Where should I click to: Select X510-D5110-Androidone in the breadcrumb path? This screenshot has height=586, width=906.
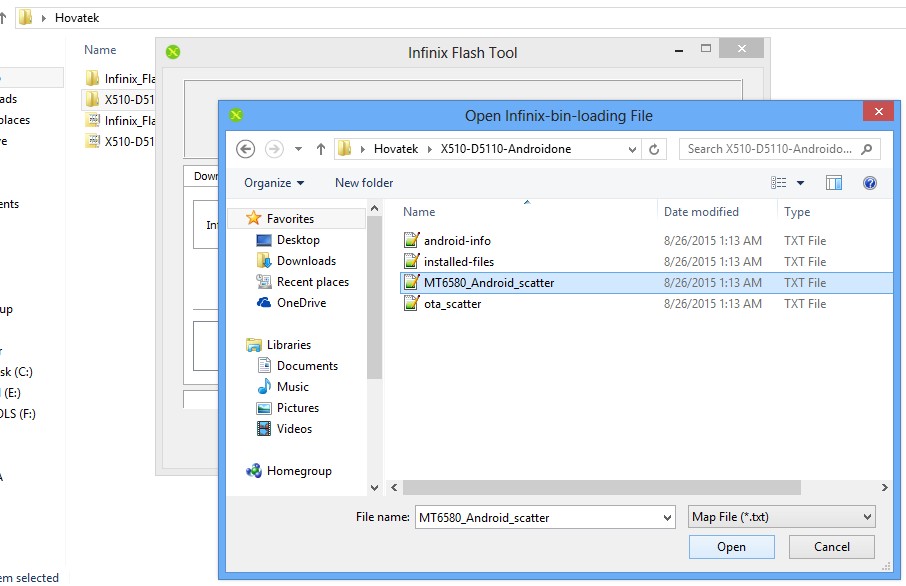(506, 149)
